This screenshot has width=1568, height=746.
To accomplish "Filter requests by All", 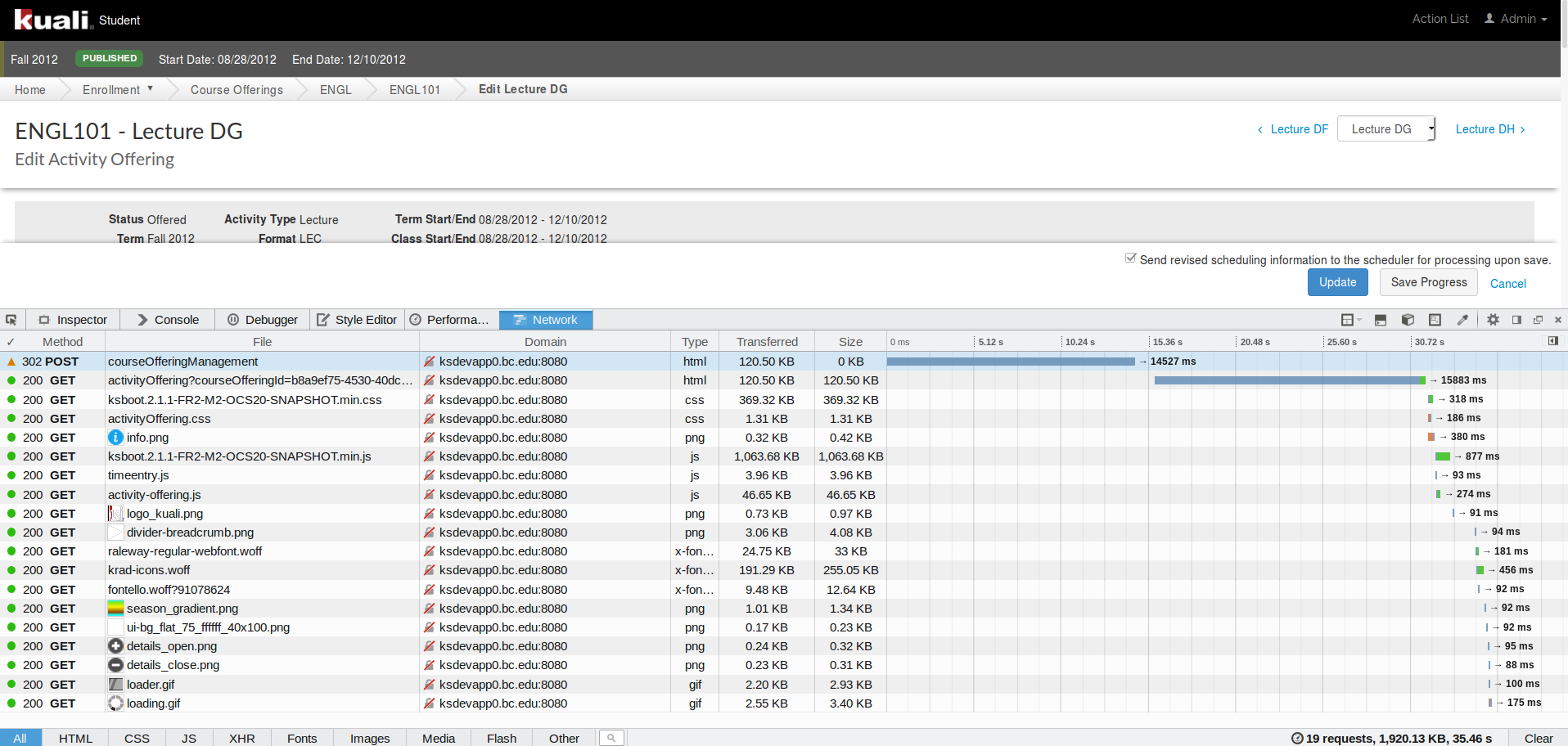I will click(x=20, y=738).
